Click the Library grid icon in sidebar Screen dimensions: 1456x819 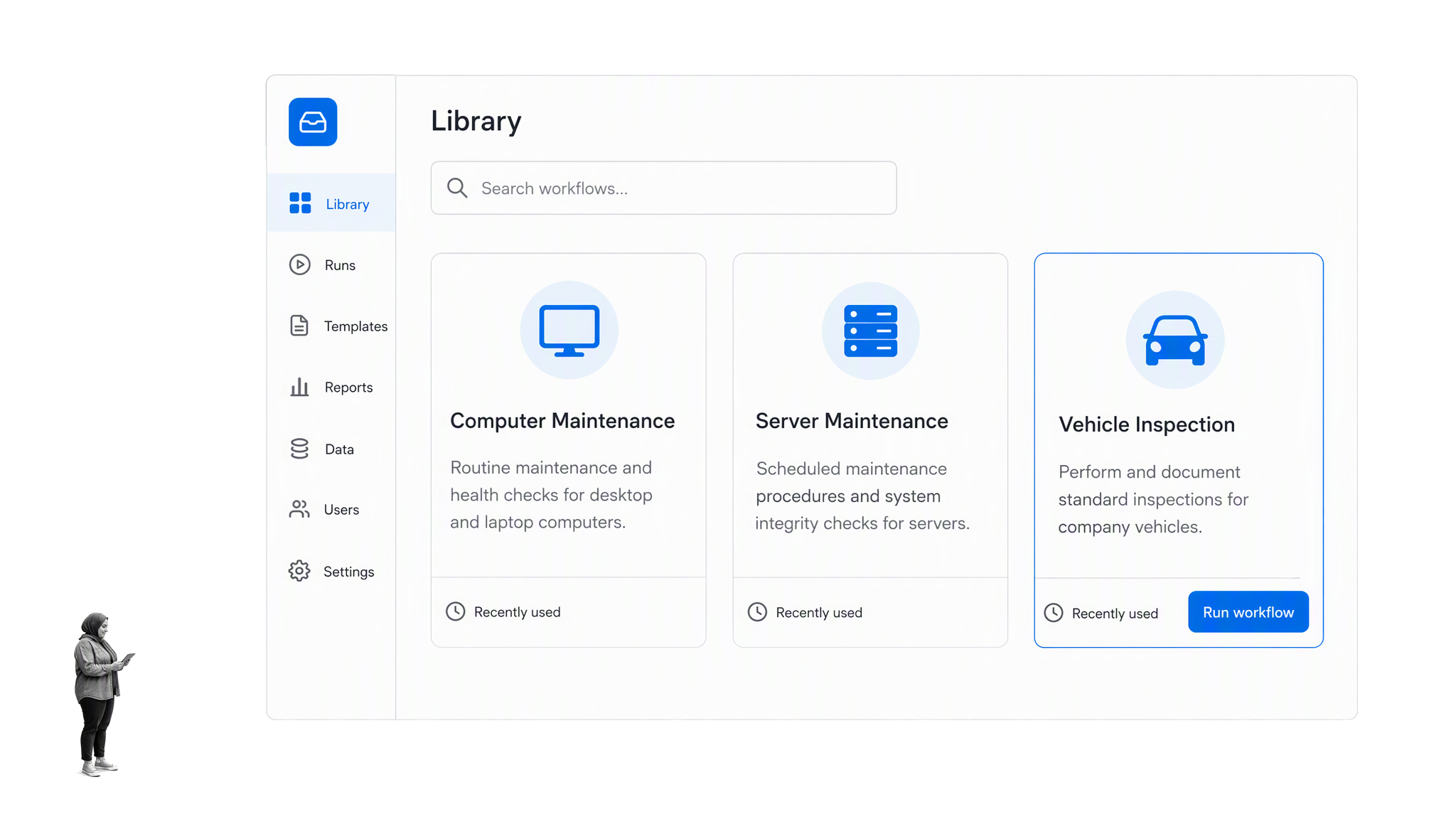[300, 203]
